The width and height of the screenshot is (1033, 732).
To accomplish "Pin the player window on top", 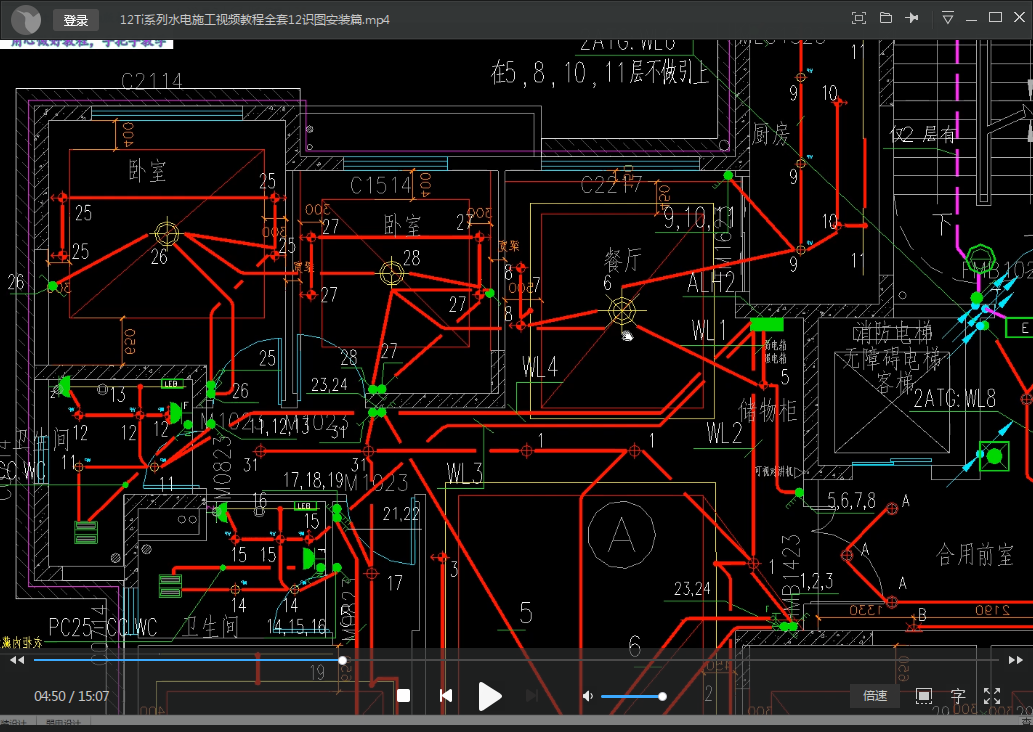I will tap(912, 18).
